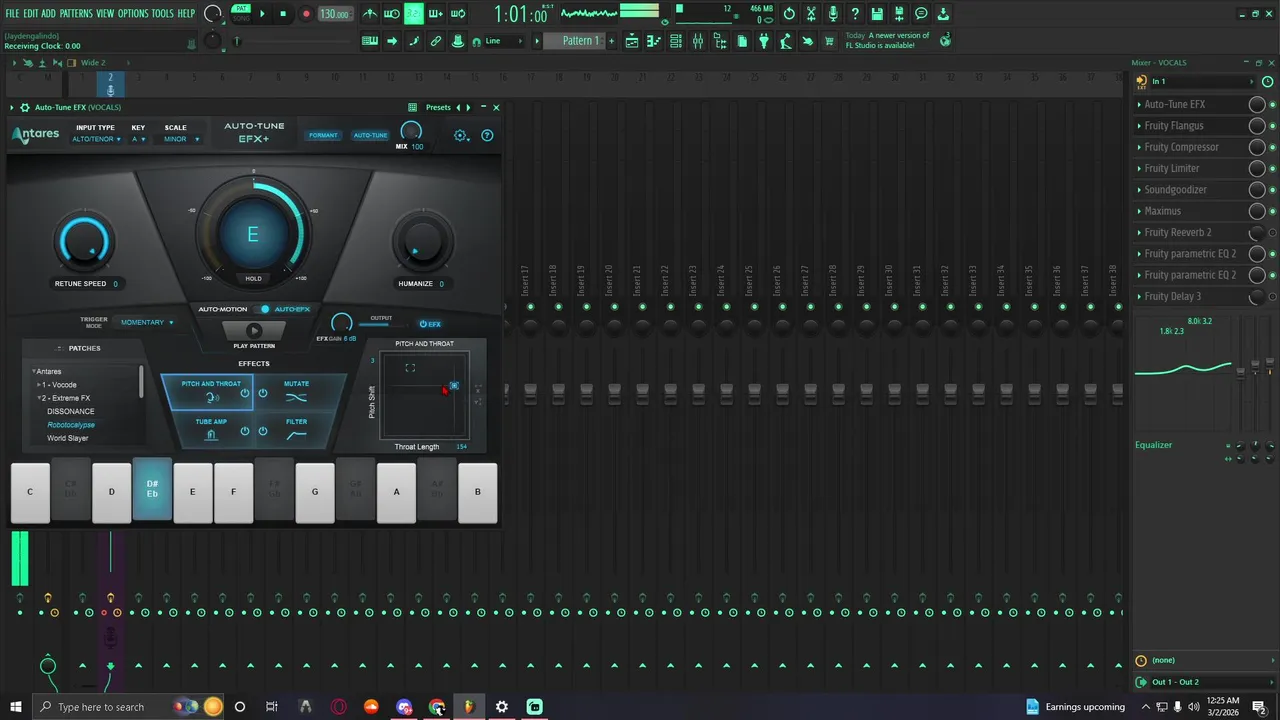
Task: Expand the 1 - Vocode patch folder
Action: click(39, 385)
